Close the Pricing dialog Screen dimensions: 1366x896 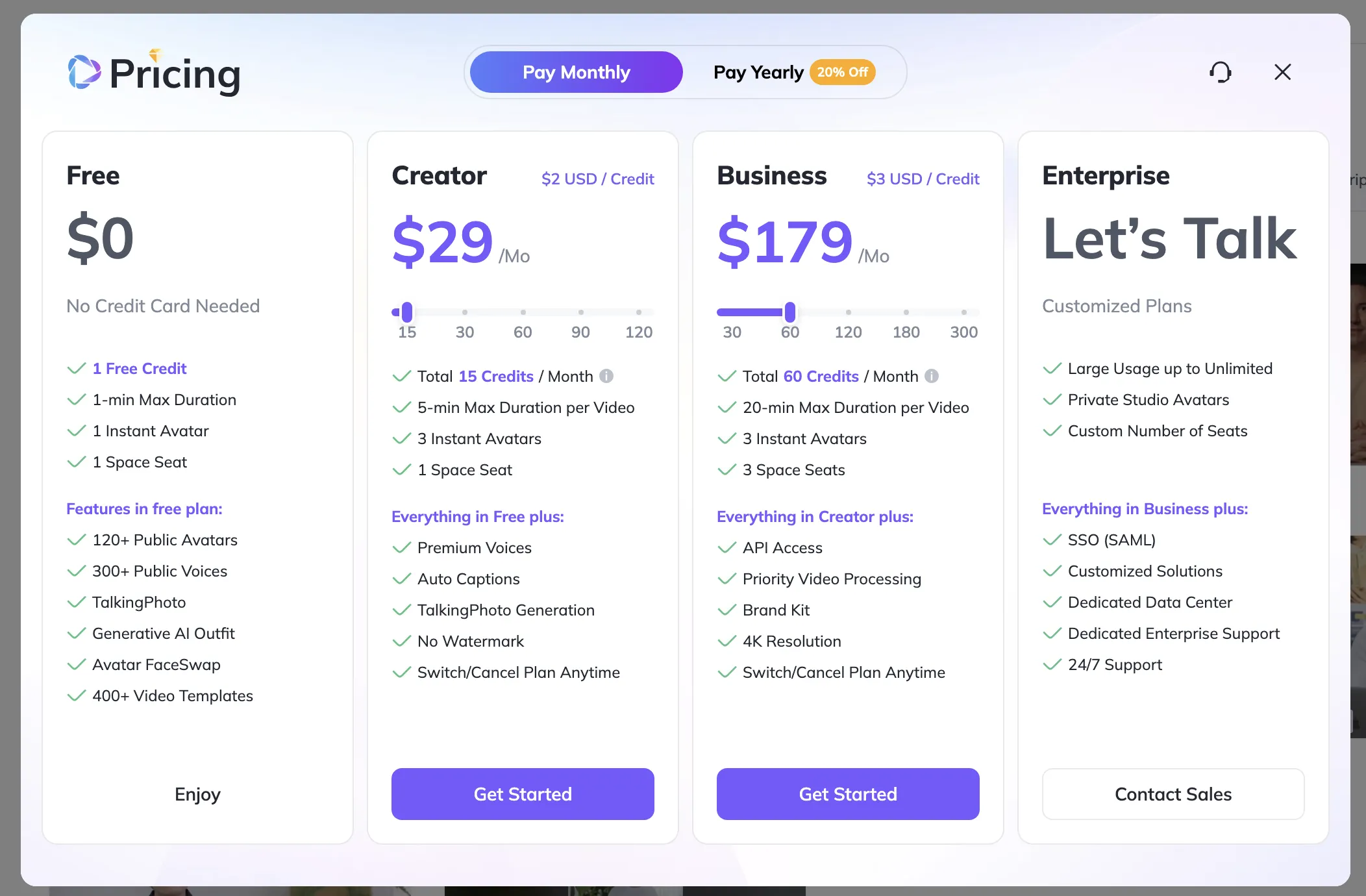click(x=1282, y=72)
